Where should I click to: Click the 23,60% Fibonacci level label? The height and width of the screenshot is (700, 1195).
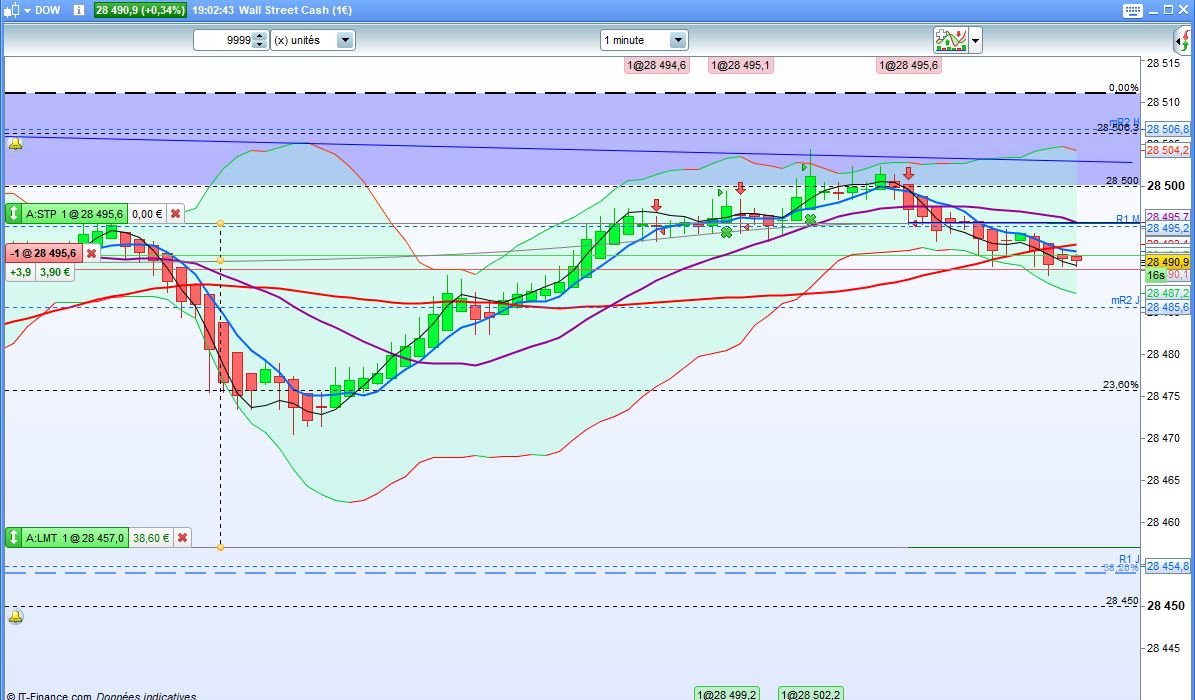click(x=1120, y=385)
